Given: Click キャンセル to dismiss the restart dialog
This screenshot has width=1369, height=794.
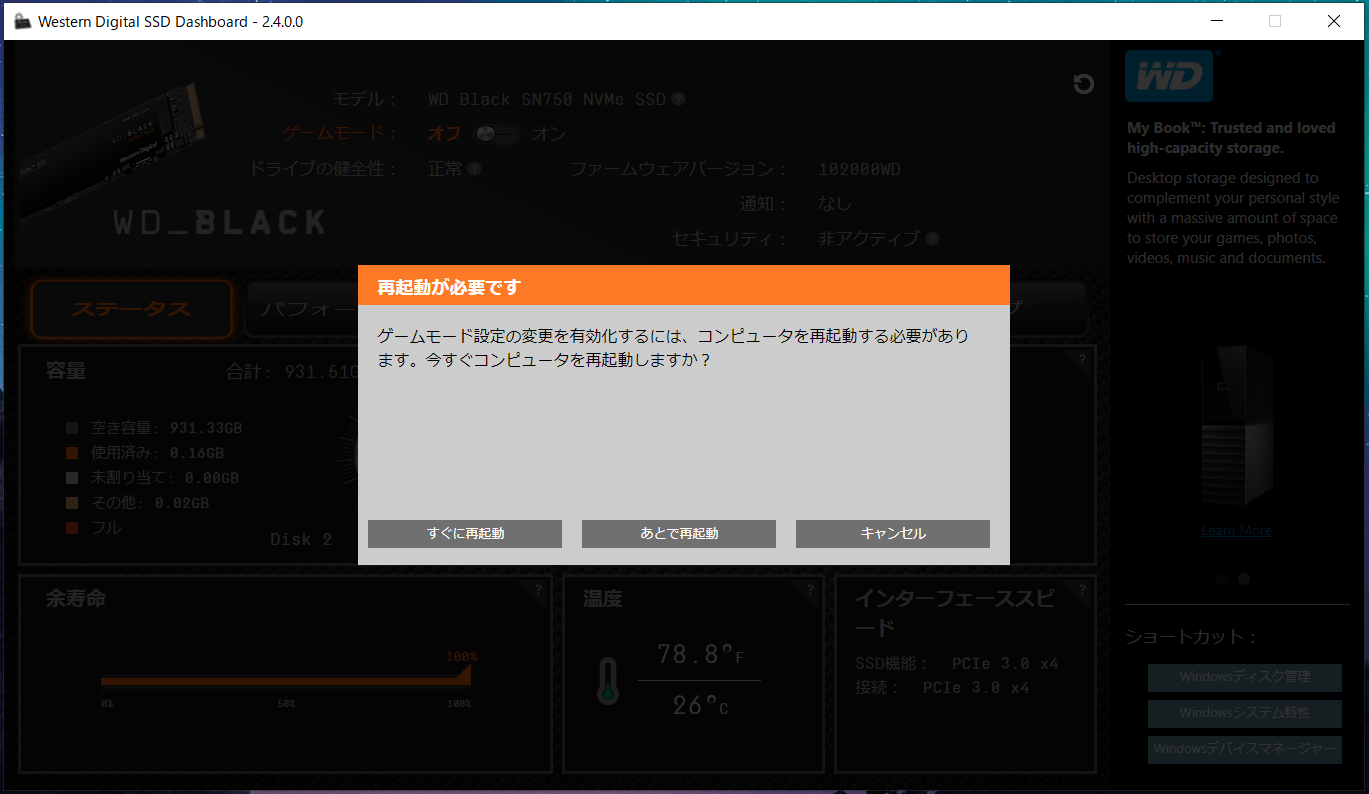Looking at the screenshot, I should tap(892, 534).
